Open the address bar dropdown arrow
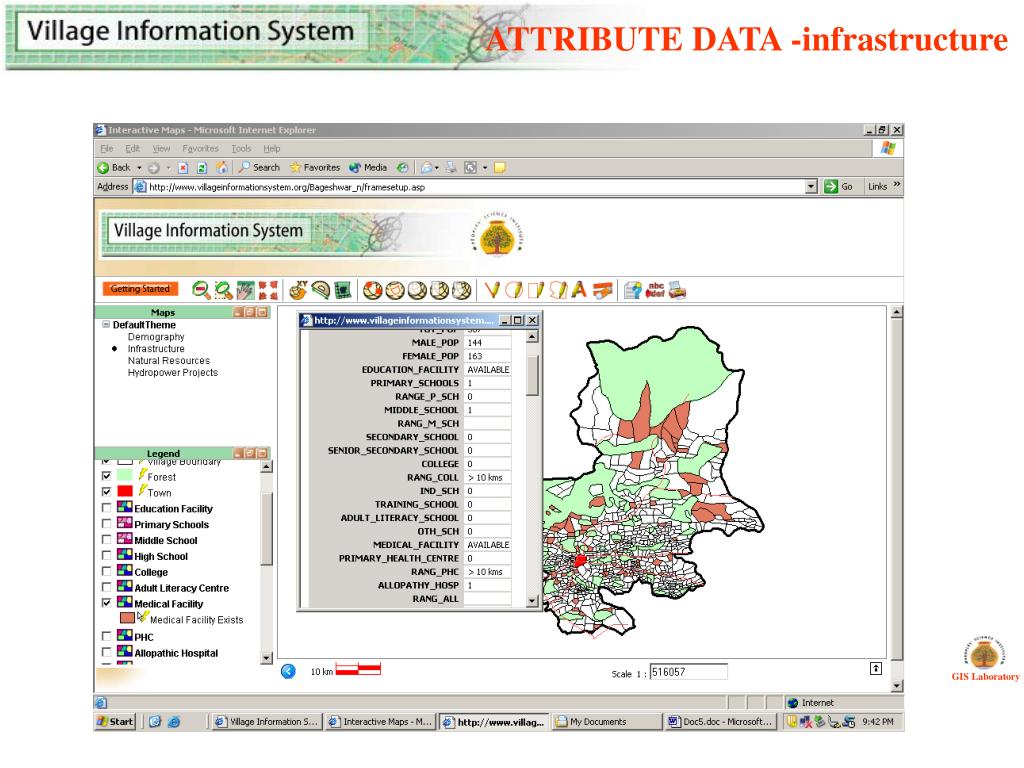 pos(811,187)
